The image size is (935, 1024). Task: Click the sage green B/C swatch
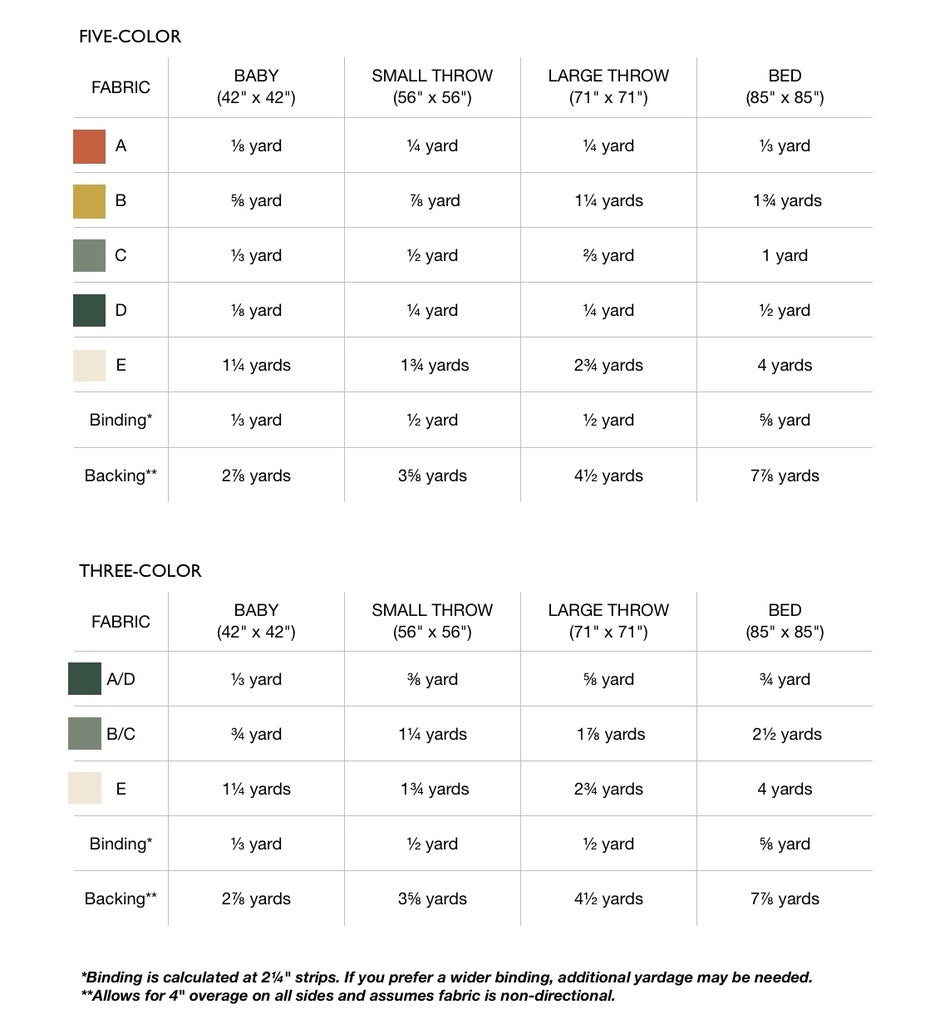pos(85,734)
